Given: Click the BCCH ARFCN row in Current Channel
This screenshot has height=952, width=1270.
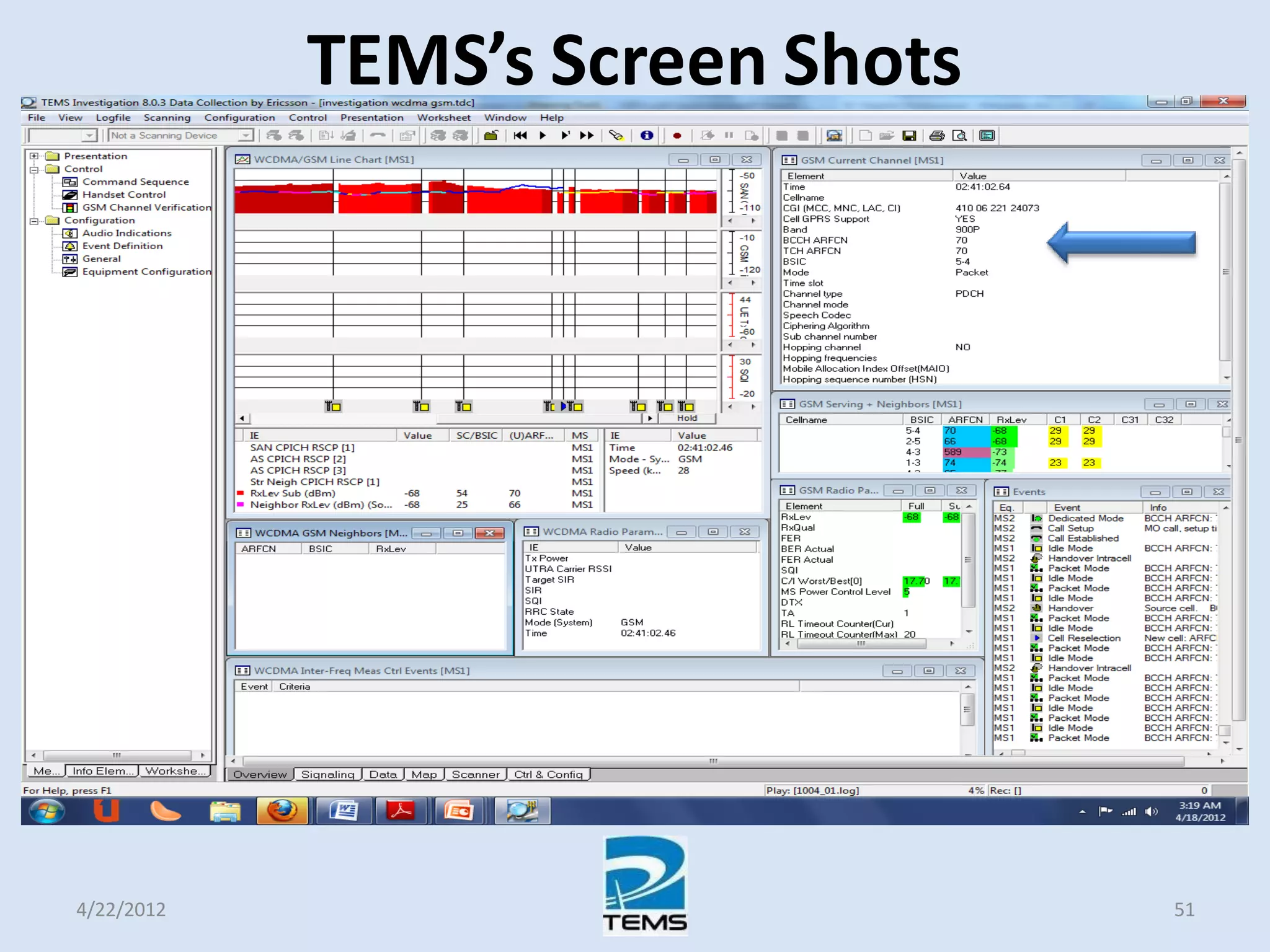Looking at the screenshot, I should (1000, 240).
